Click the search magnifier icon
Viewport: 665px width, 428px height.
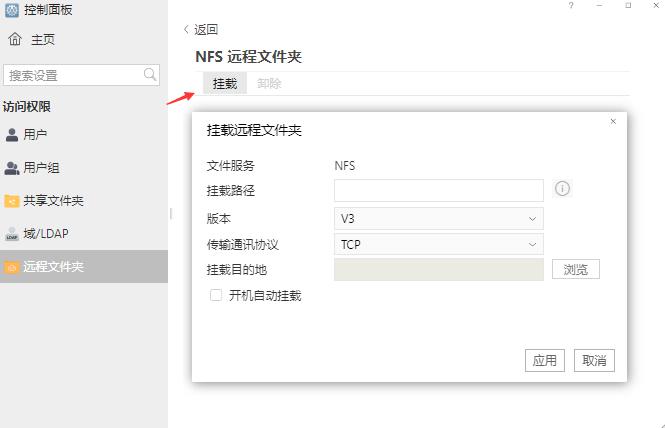click(x=150, y=75)
